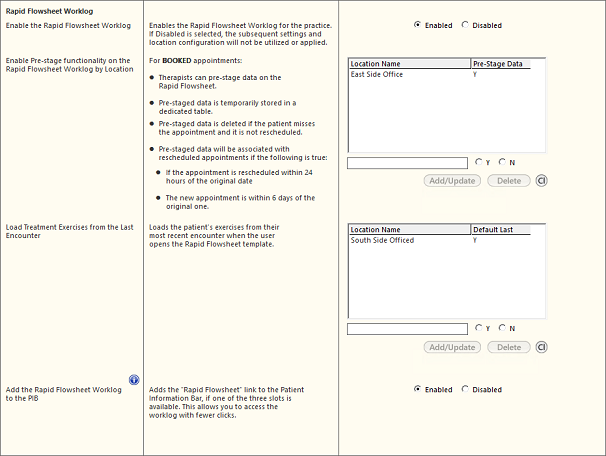The width and height of the screenshot is (606, 456).
Task: Click Y value in East Side Office row
Action: (x=475, y=74)
